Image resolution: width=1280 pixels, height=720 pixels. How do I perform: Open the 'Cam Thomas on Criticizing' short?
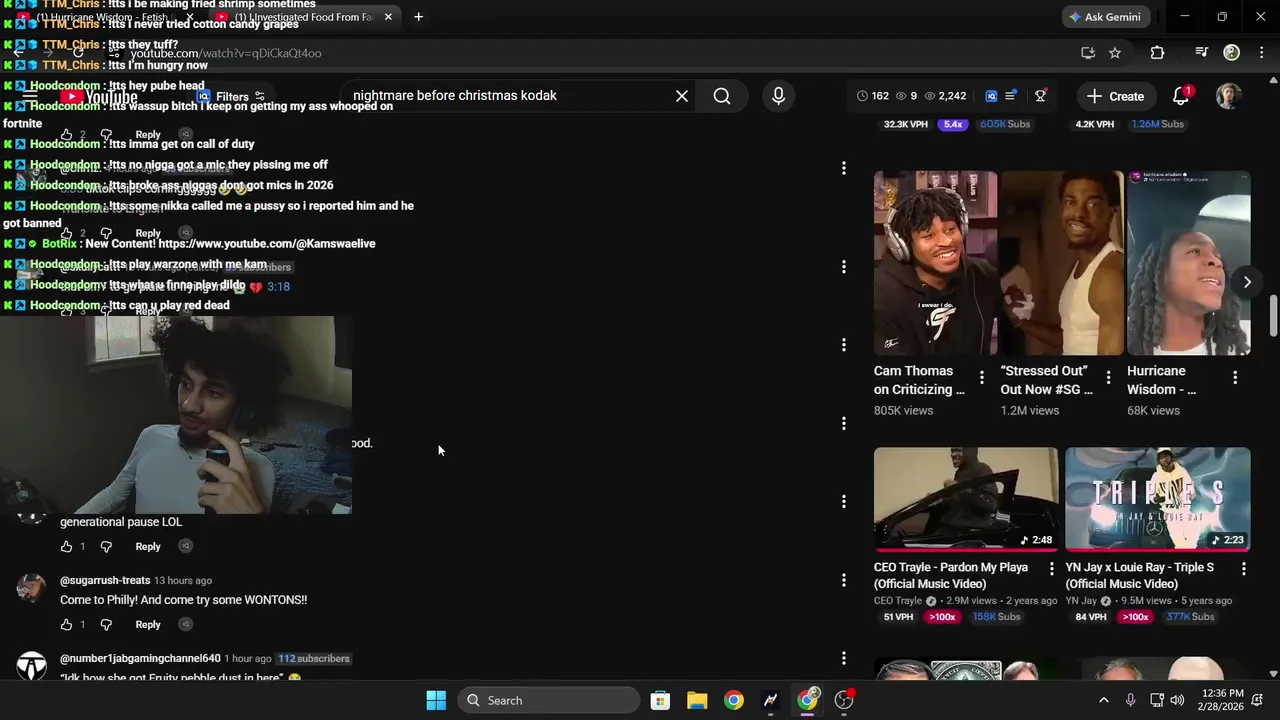935,263
